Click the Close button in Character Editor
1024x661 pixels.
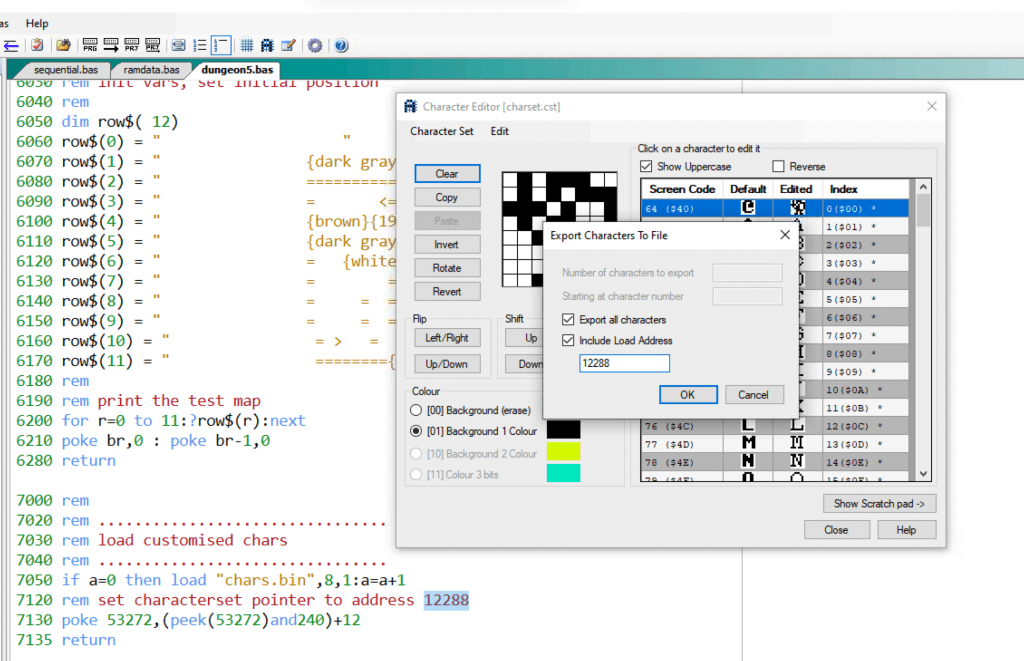[837, 530]
